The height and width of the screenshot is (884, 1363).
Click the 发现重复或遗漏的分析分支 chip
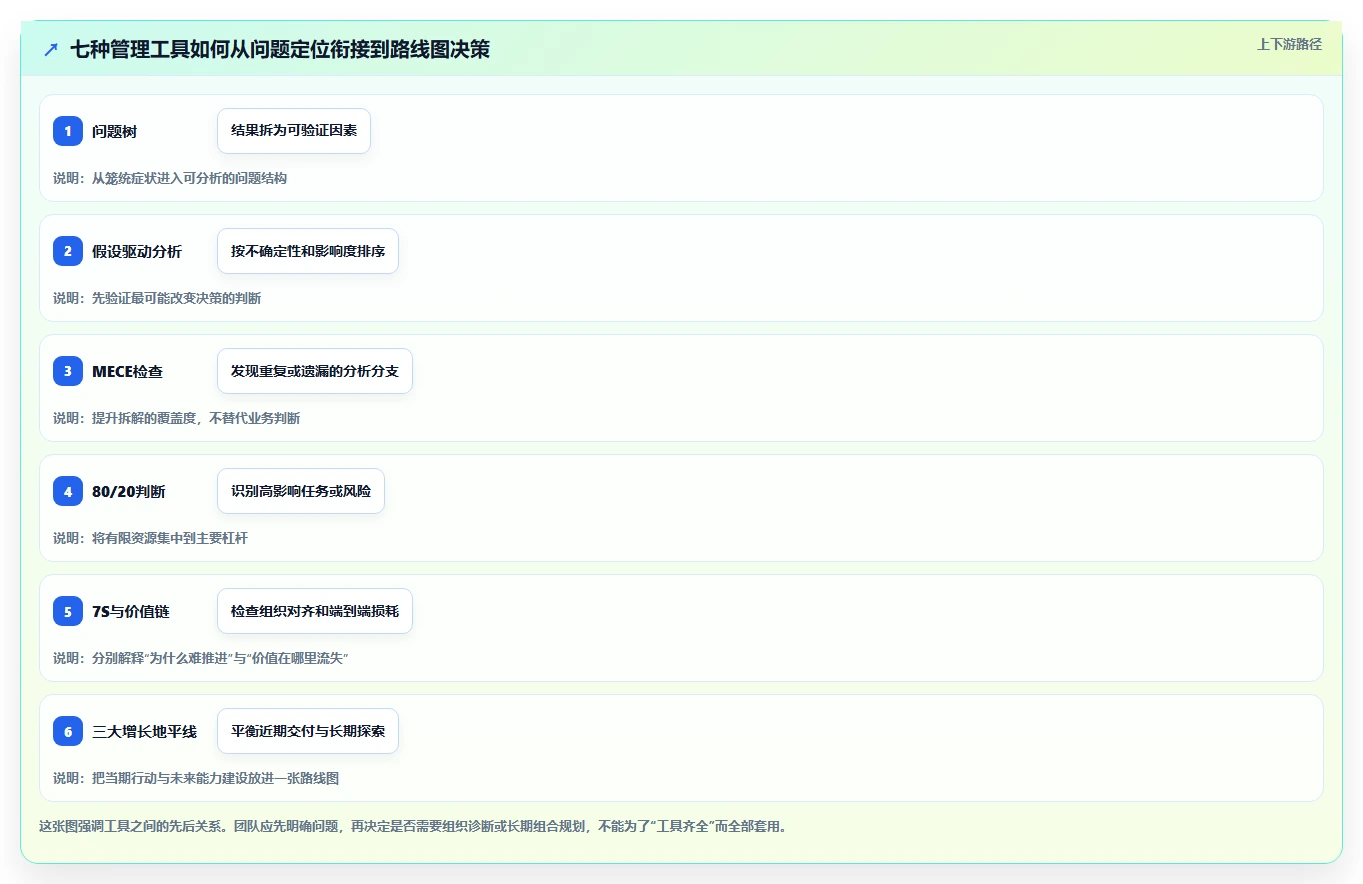(315, 371)
